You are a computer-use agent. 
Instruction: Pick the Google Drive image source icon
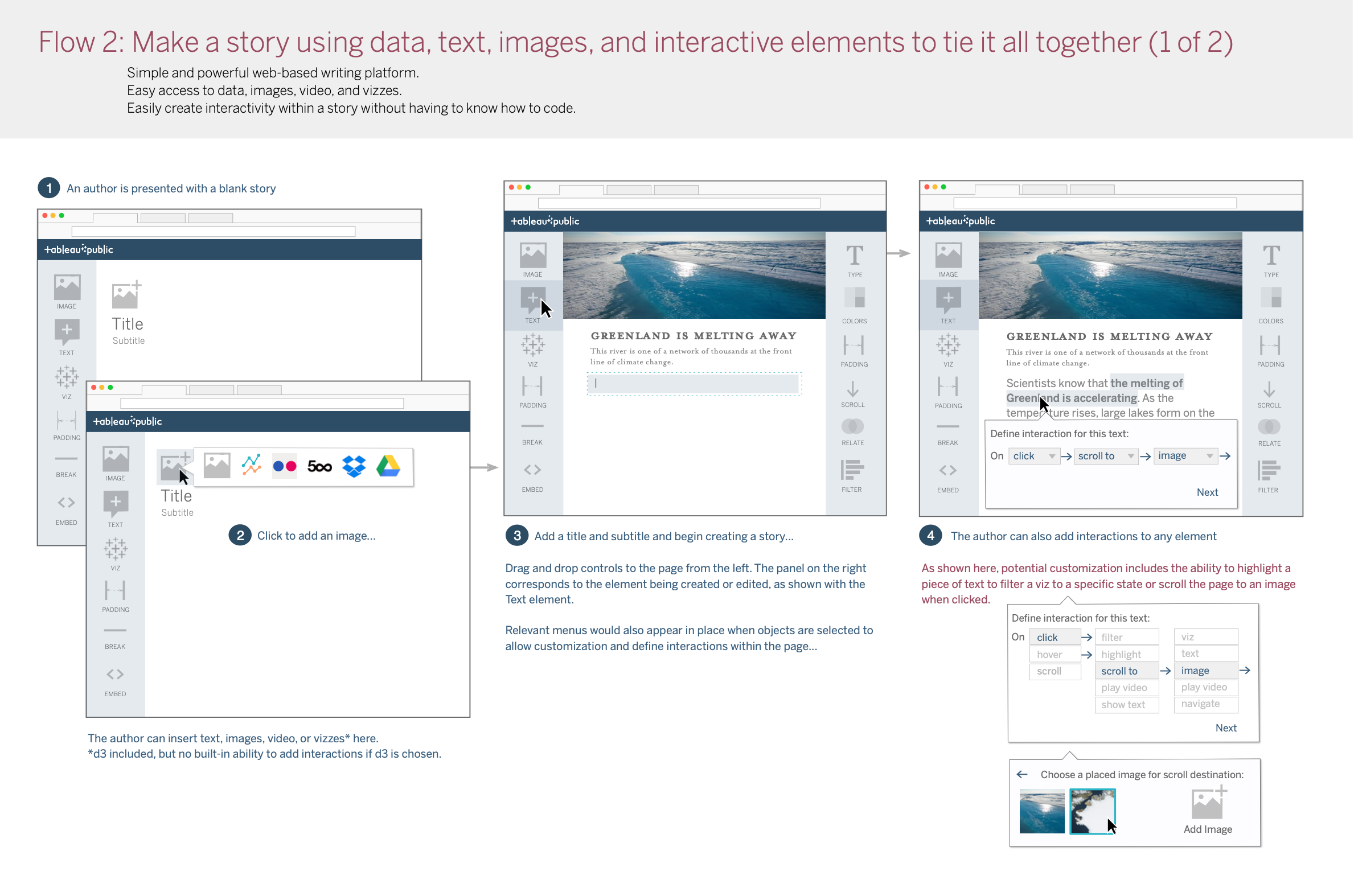point(389,466)
